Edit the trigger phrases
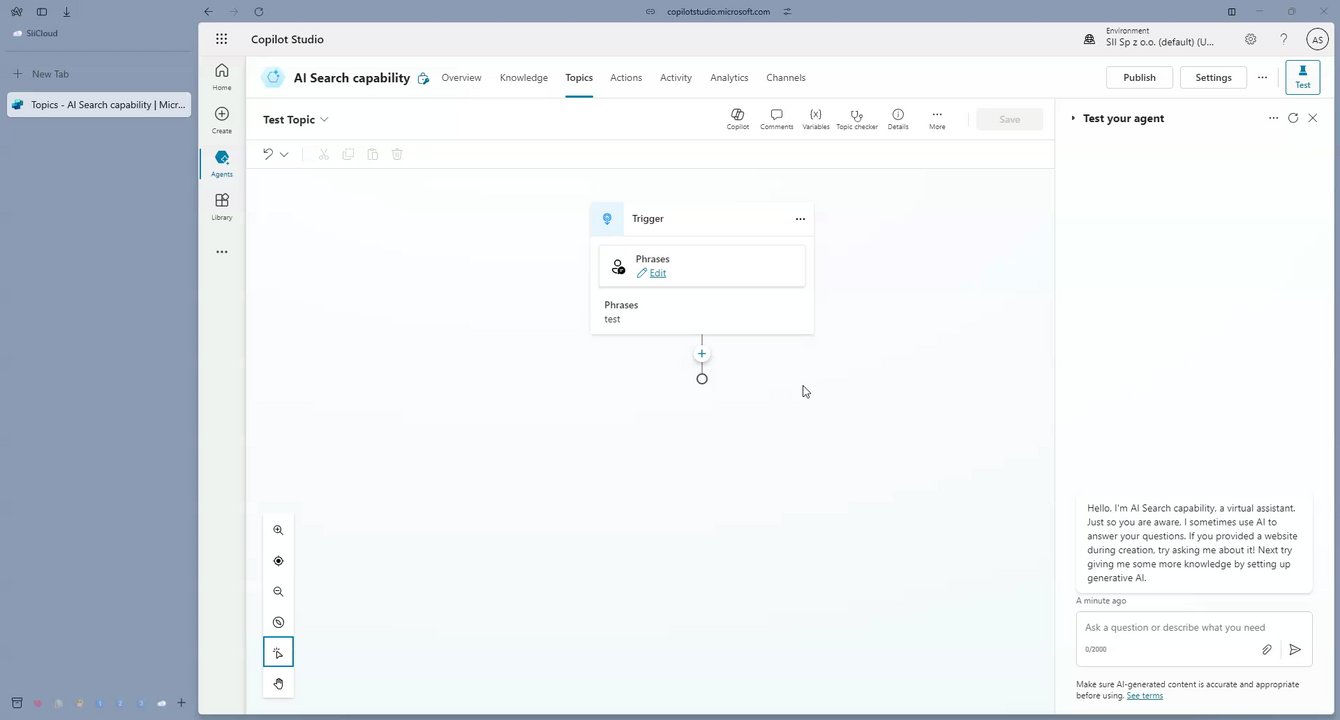The image size is (1340, 720). click(x=651, y=273)
